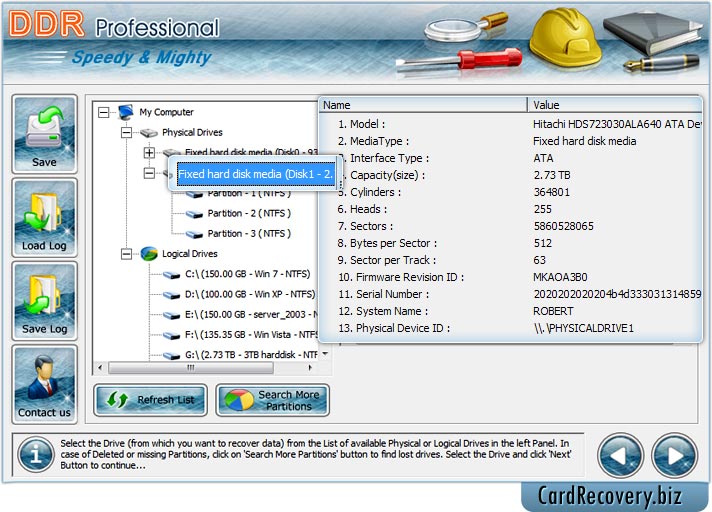Select the G:\ 3TB harddisk drive
The width and height of the screenshot is (712, 512).
pos(251,355)
